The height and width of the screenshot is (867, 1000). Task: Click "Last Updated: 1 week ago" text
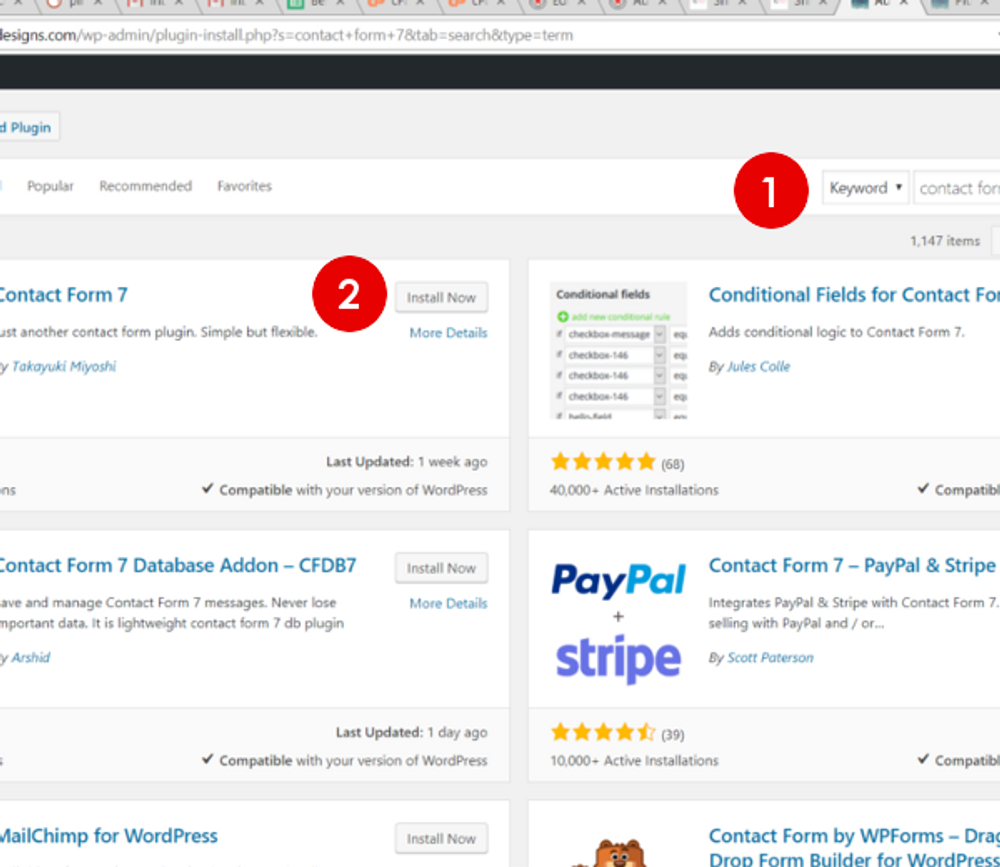click(x=407, y=461)
